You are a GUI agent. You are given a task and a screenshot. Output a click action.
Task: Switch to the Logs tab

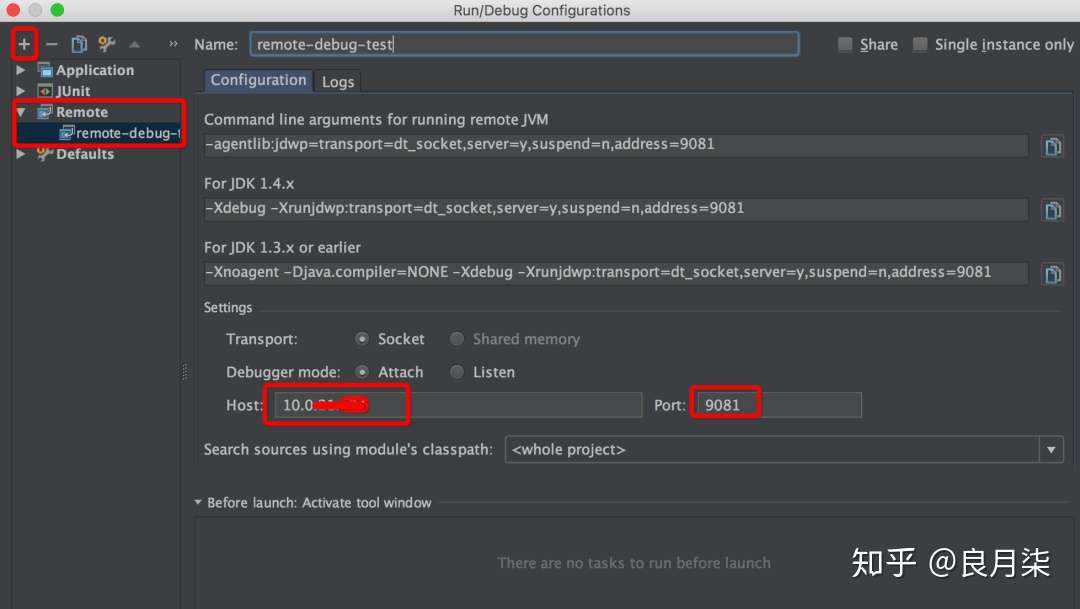338,82
